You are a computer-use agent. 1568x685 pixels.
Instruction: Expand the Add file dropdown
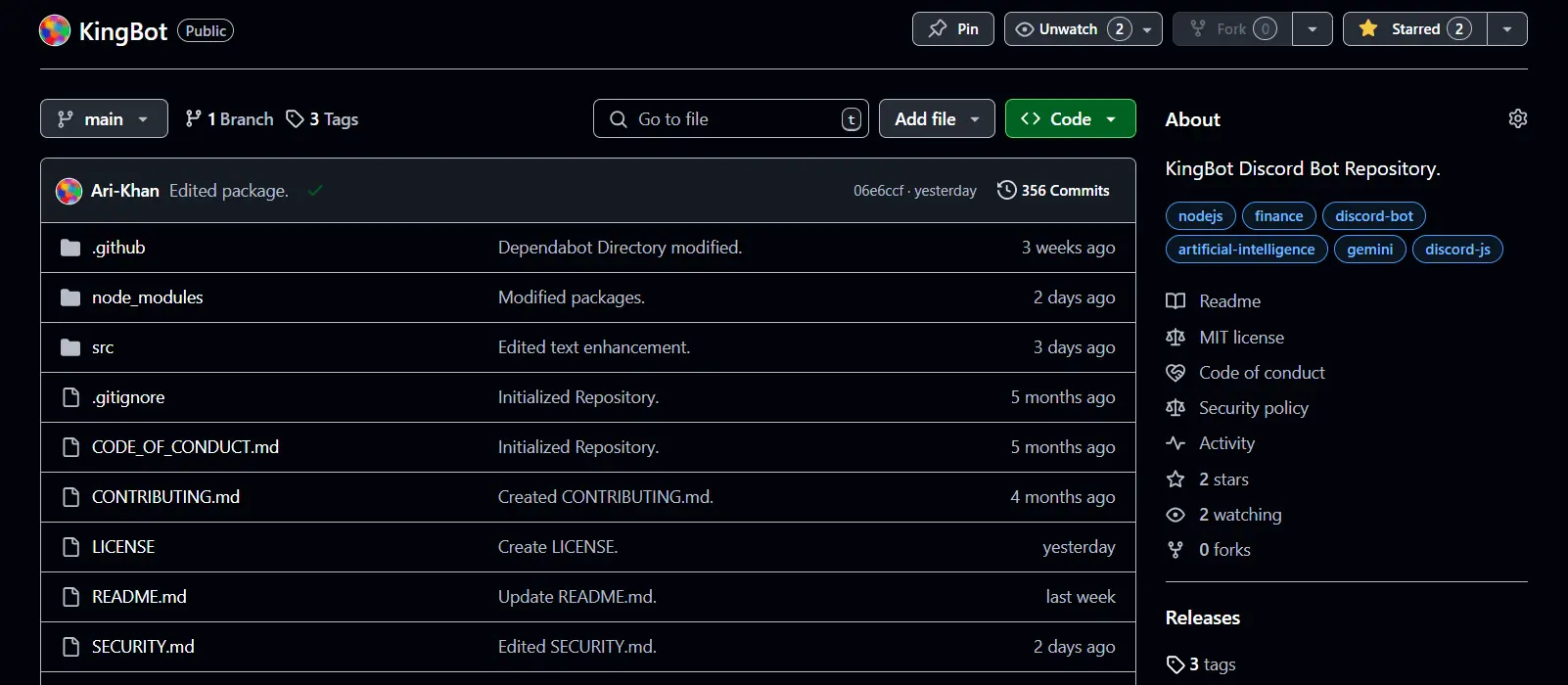(937, 118)
